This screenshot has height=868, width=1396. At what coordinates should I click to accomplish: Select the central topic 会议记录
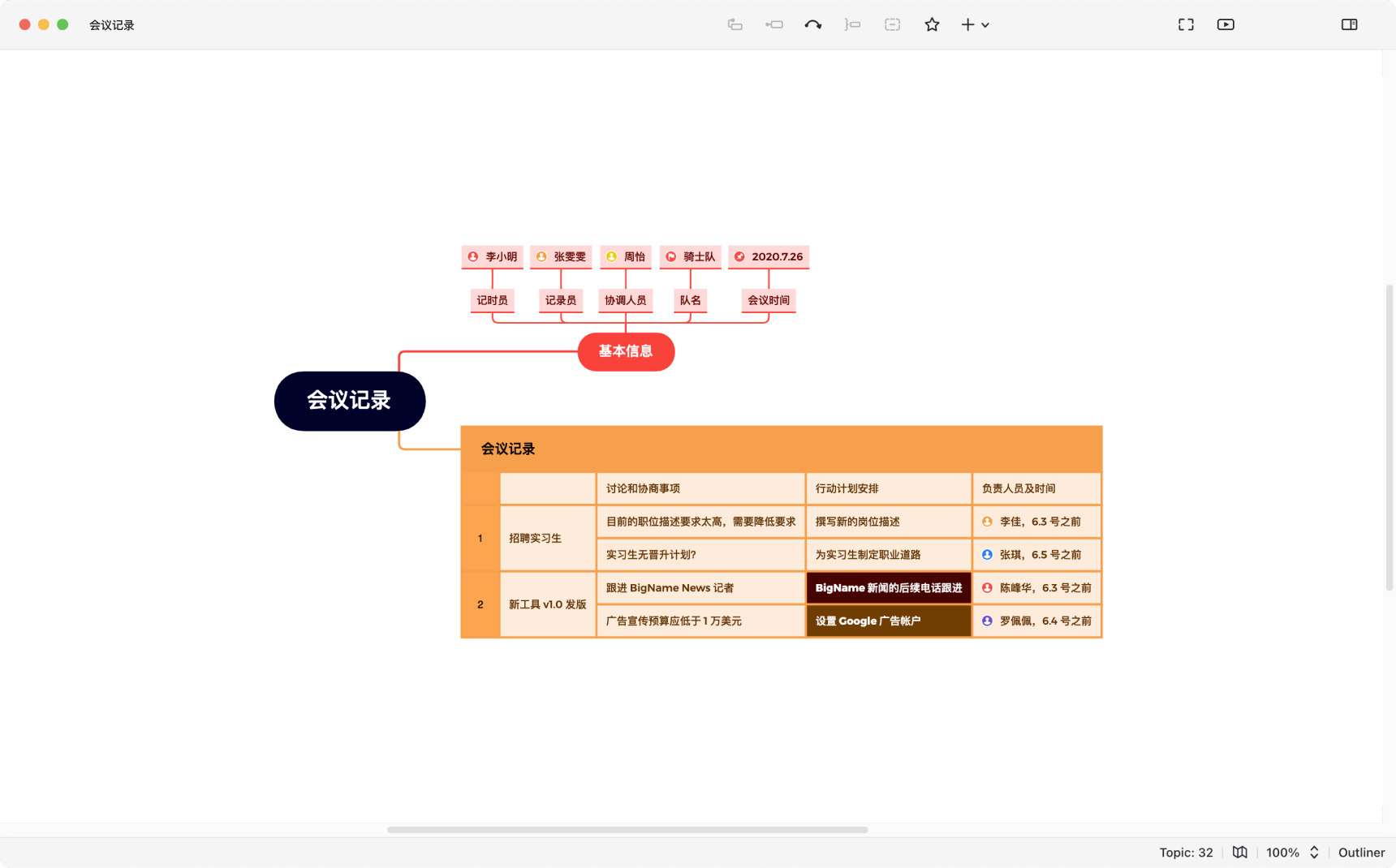(350, 401)
